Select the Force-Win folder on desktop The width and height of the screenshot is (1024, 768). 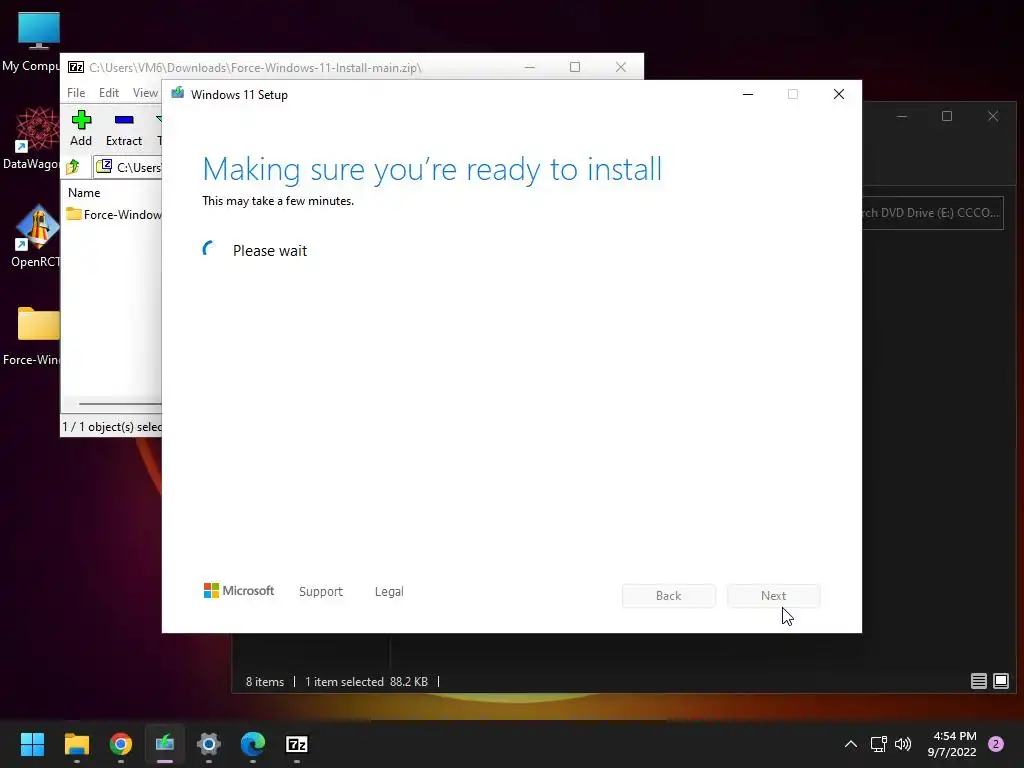tap(31, 336)
